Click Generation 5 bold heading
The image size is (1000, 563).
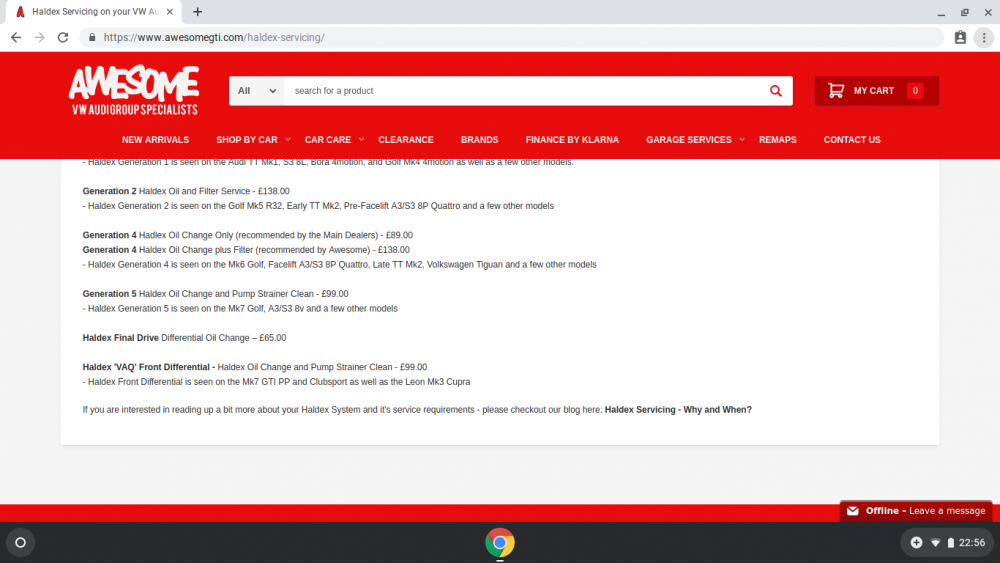pos(109,293)
